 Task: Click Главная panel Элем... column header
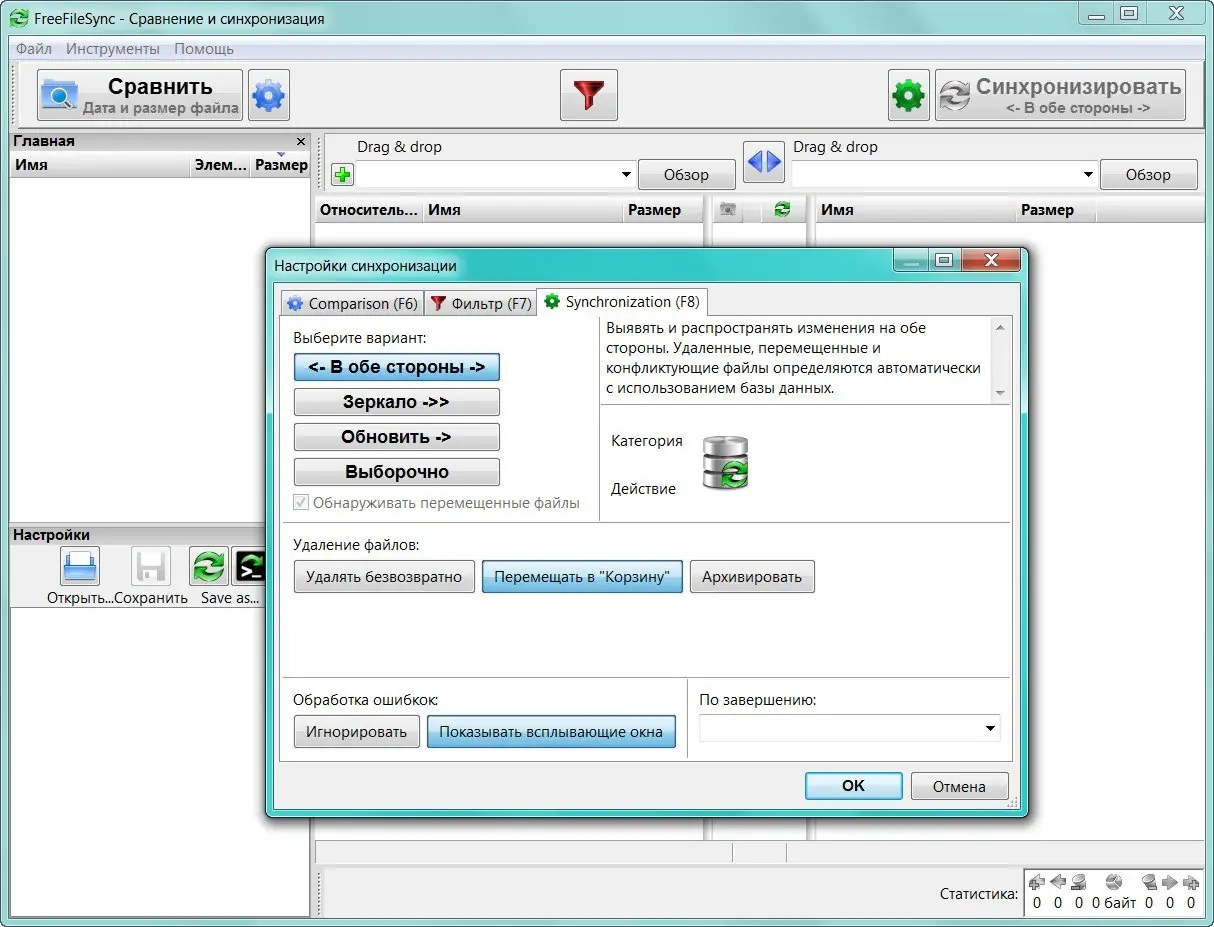(220, 165)
